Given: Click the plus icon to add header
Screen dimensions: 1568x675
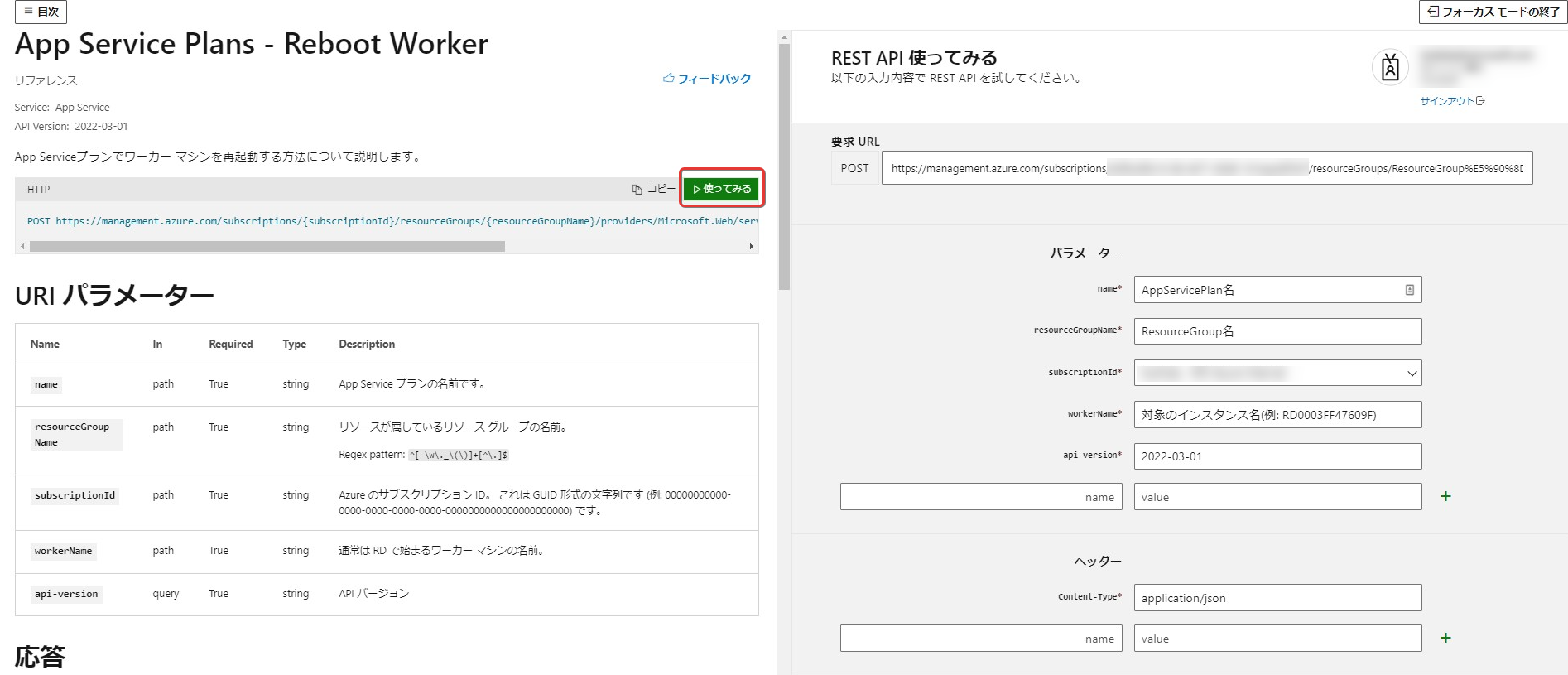Looking at the screenshot, I should (x=1445, y=638).
